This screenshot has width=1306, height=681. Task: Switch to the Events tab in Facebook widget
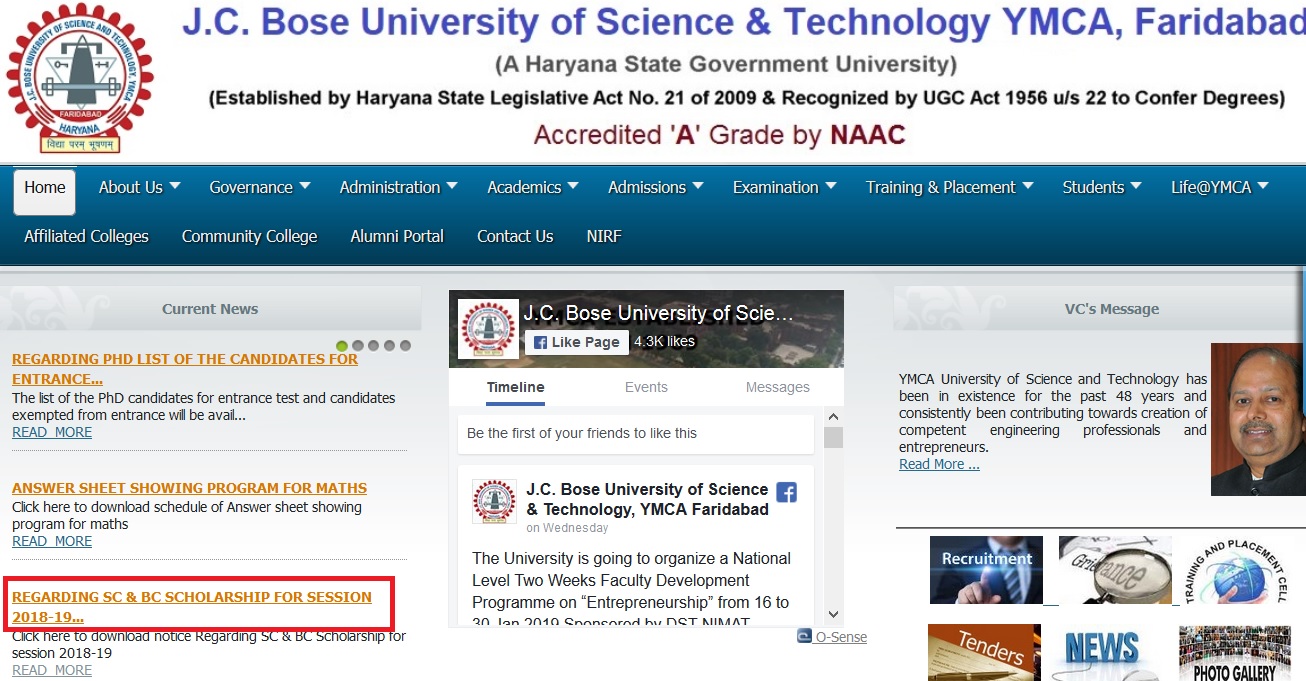[x=646, y=387]
